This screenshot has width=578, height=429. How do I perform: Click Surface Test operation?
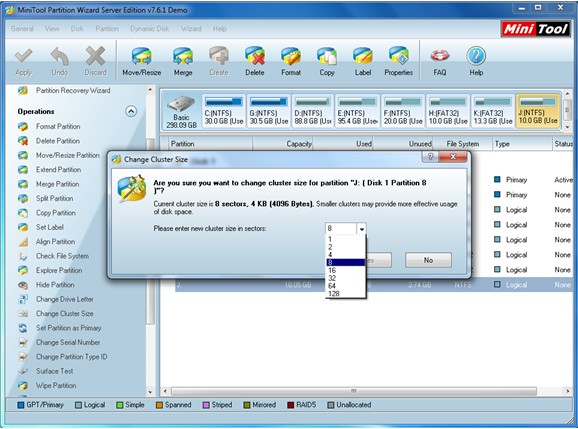pos(55,371)
